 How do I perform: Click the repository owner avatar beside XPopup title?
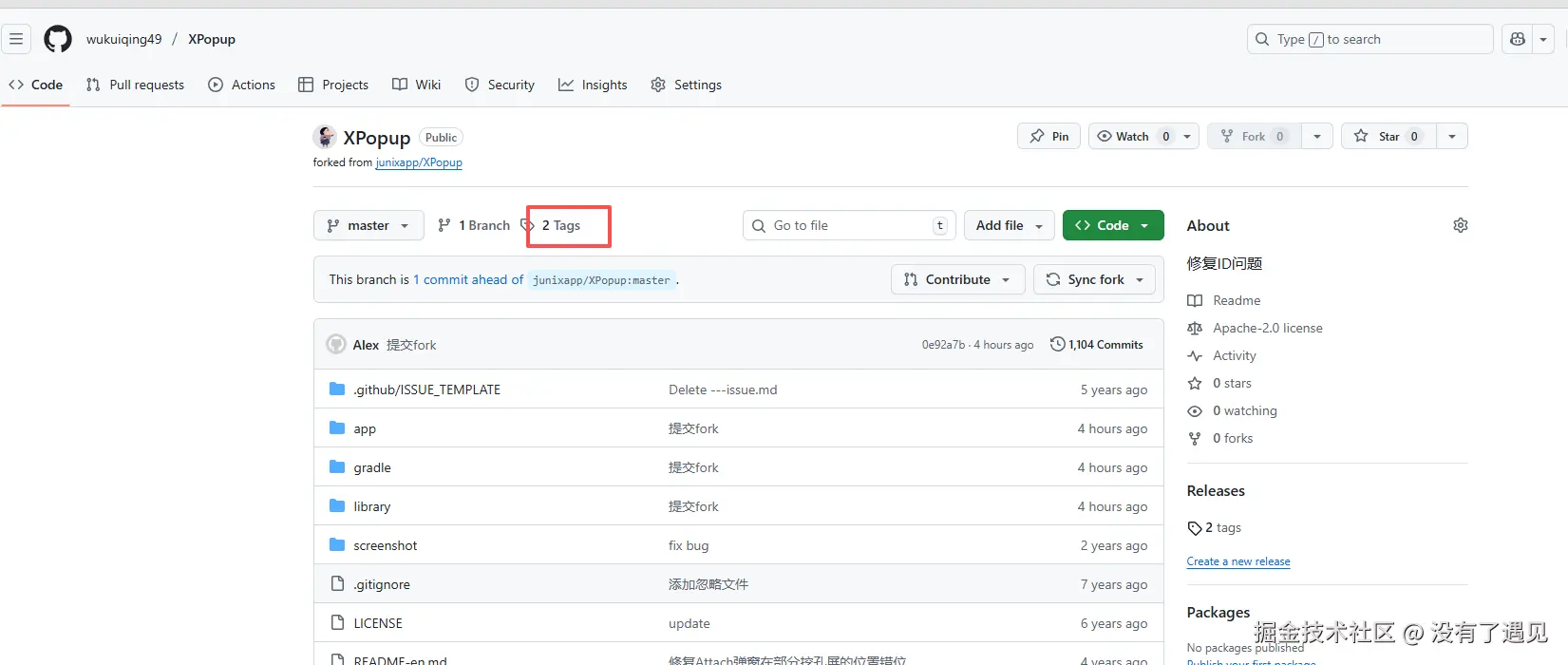point(325,137)
